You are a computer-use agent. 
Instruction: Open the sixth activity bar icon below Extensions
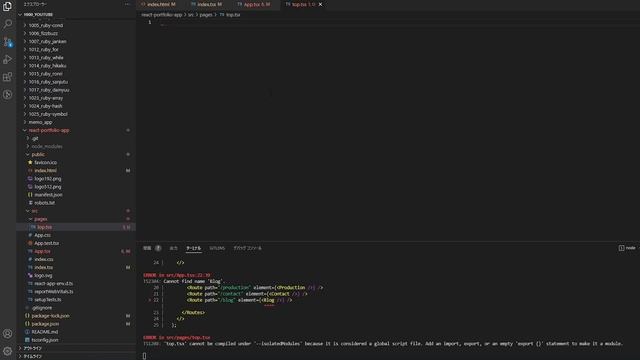7,95
